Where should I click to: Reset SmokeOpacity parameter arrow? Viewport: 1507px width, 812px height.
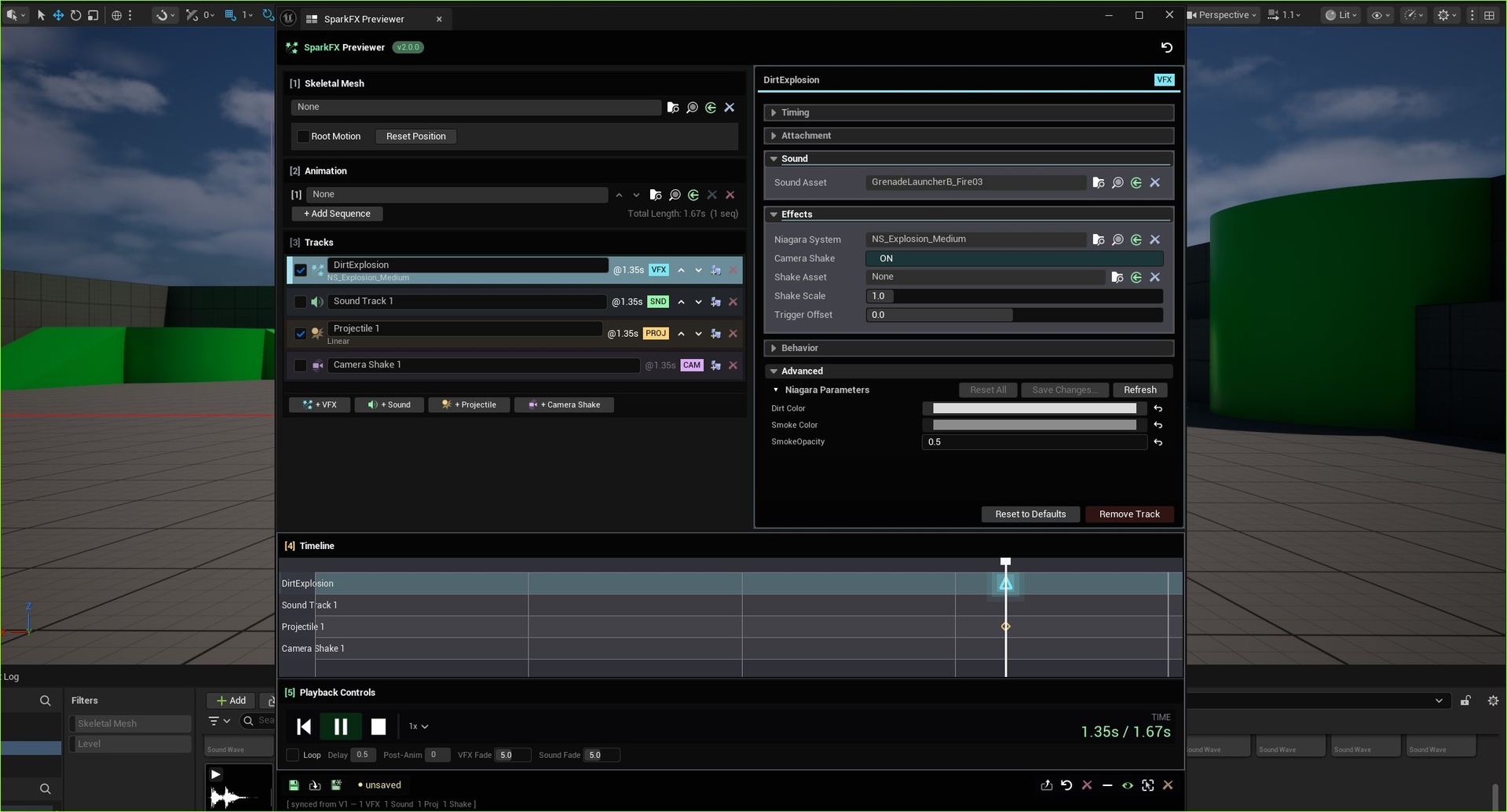coord(1158,442)
